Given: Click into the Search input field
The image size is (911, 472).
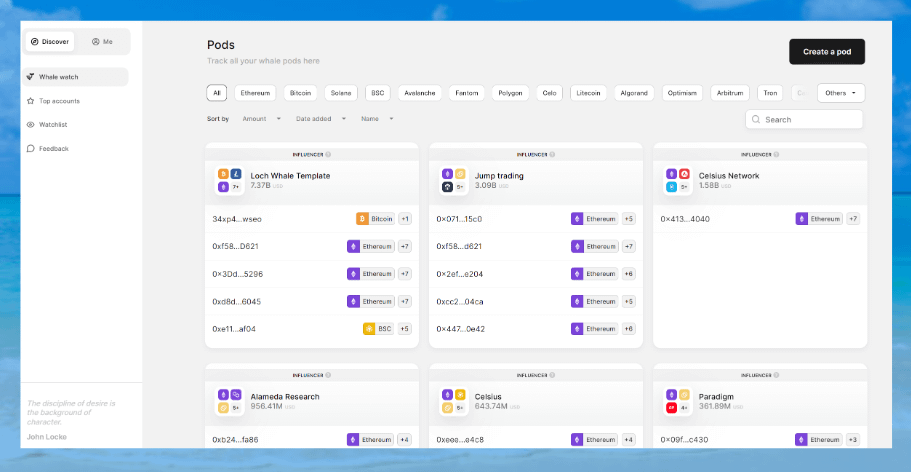Looking at the screenshot, I should click(x=810, y=120).
